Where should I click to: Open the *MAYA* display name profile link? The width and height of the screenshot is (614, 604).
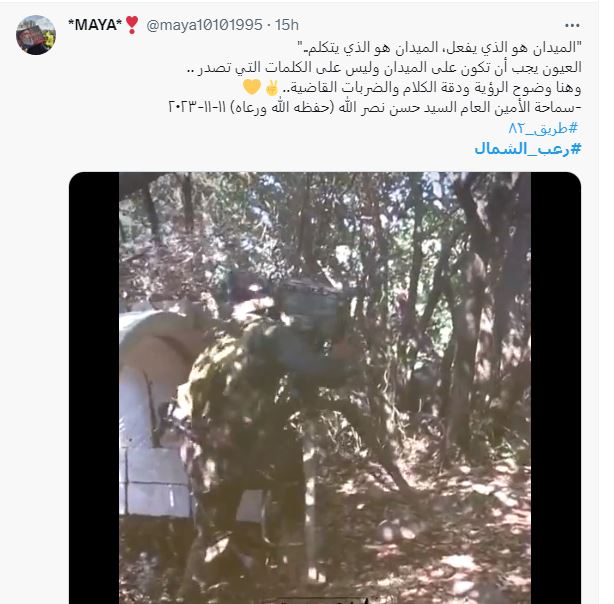[x=95, y=25]
